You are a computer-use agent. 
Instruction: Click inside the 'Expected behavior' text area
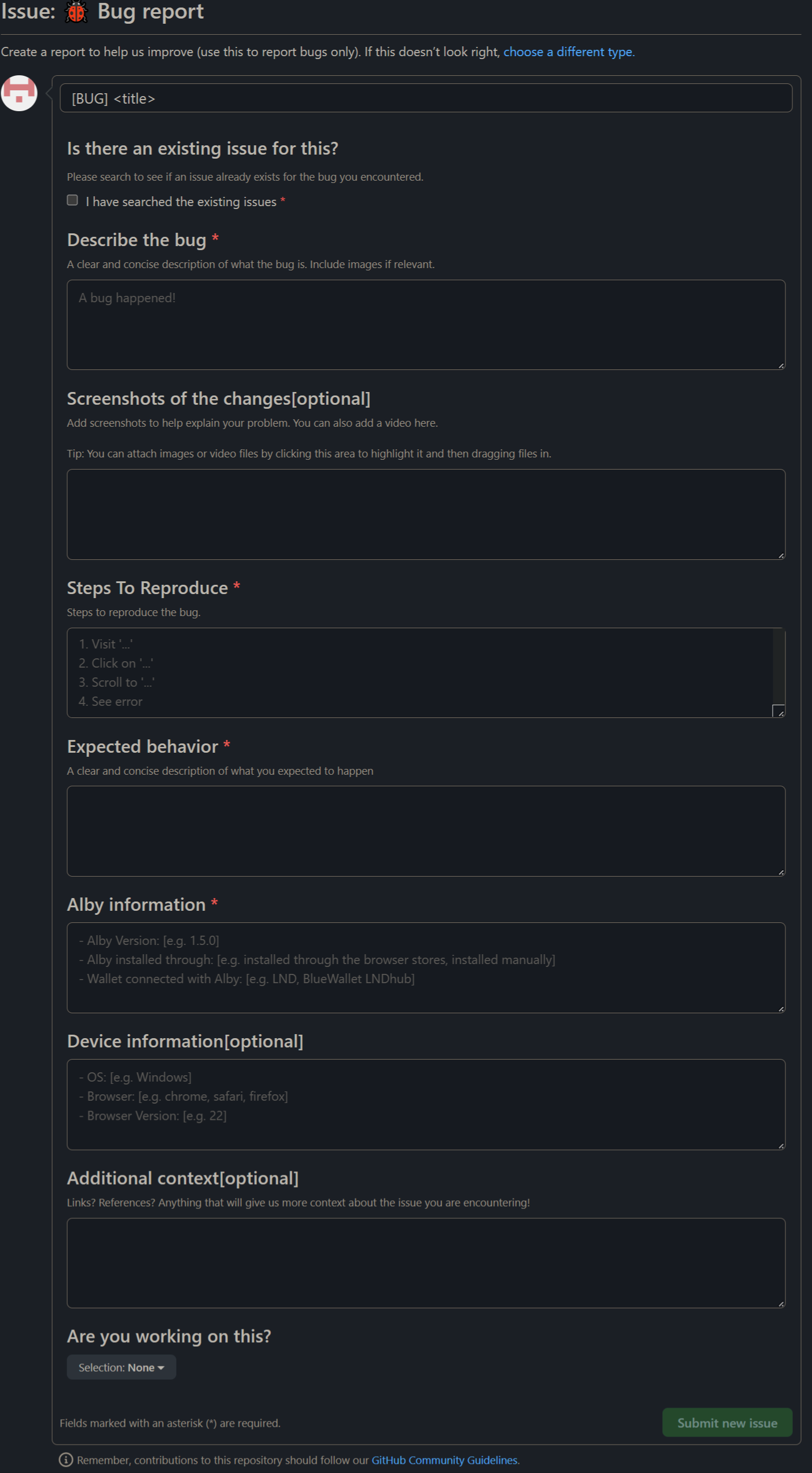427,831
